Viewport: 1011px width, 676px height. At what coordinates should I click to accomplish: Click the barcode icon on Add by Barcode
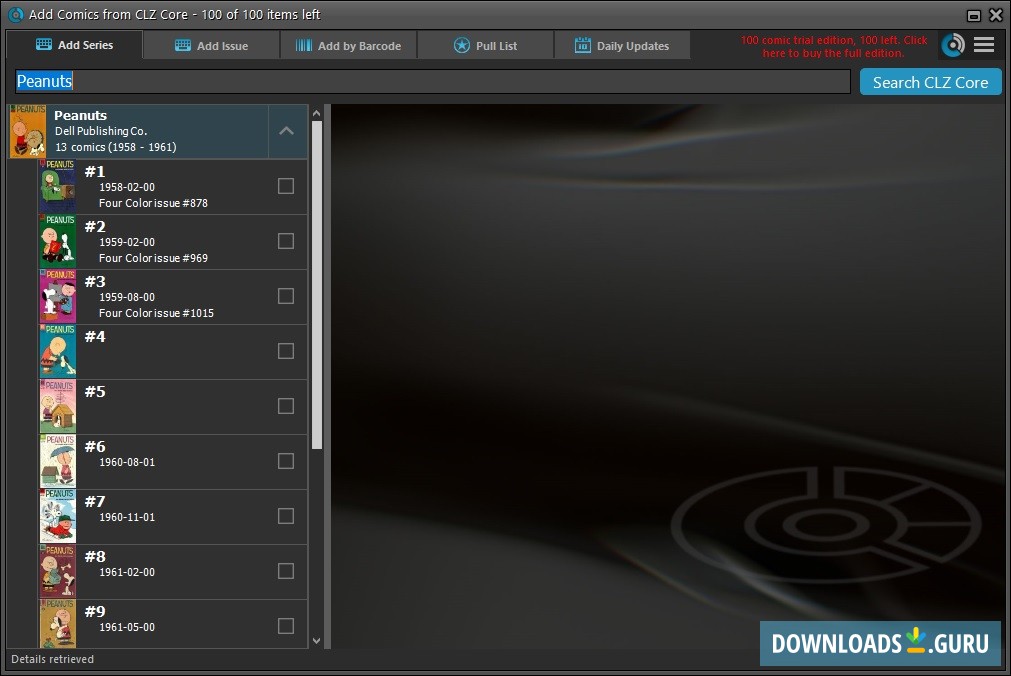(304, 46)
